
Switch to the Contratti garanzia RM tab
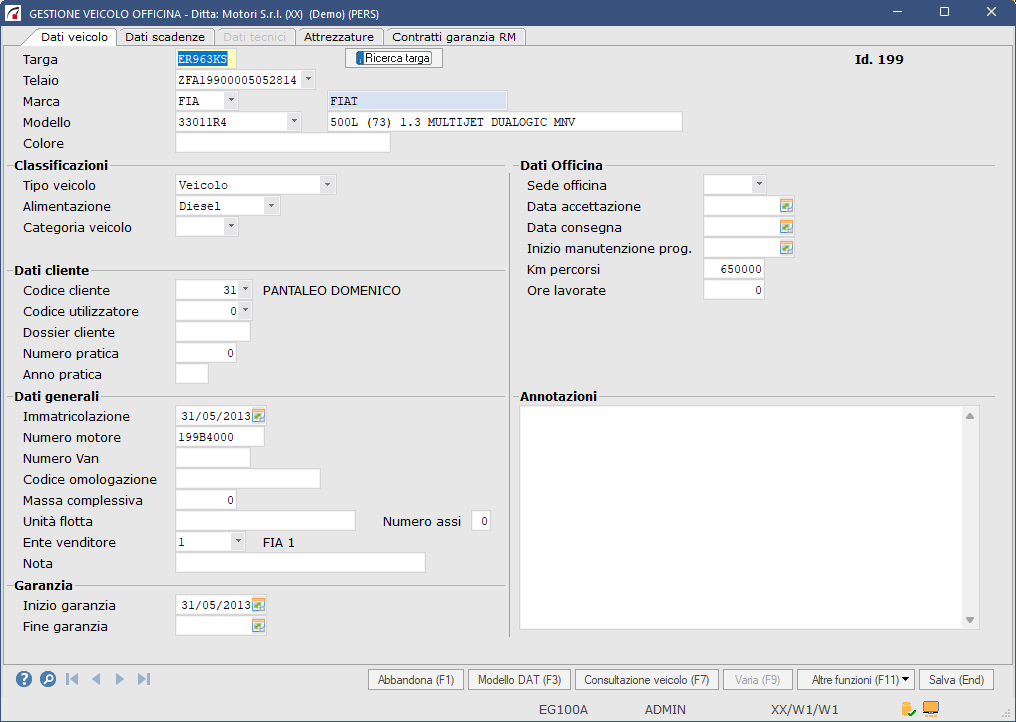pyautogui.click(x=454, y=37)
